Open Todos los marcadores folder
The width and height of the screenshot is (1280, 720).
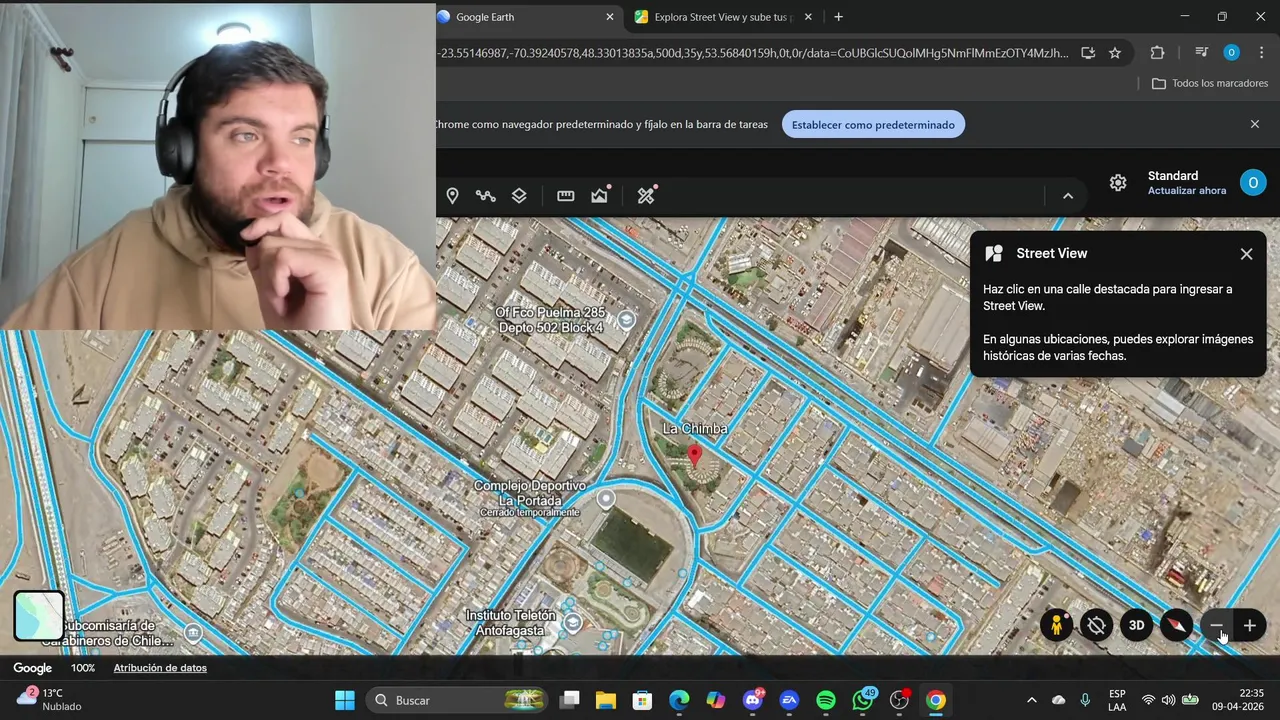point(1210,83)
